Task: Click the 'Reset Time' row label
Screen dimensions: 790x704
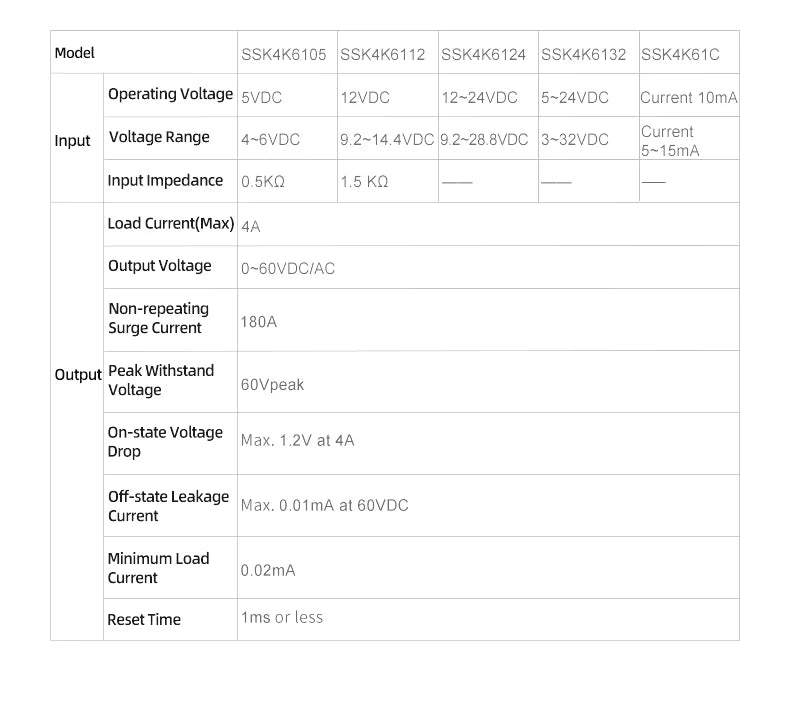Action: [144, 620]
